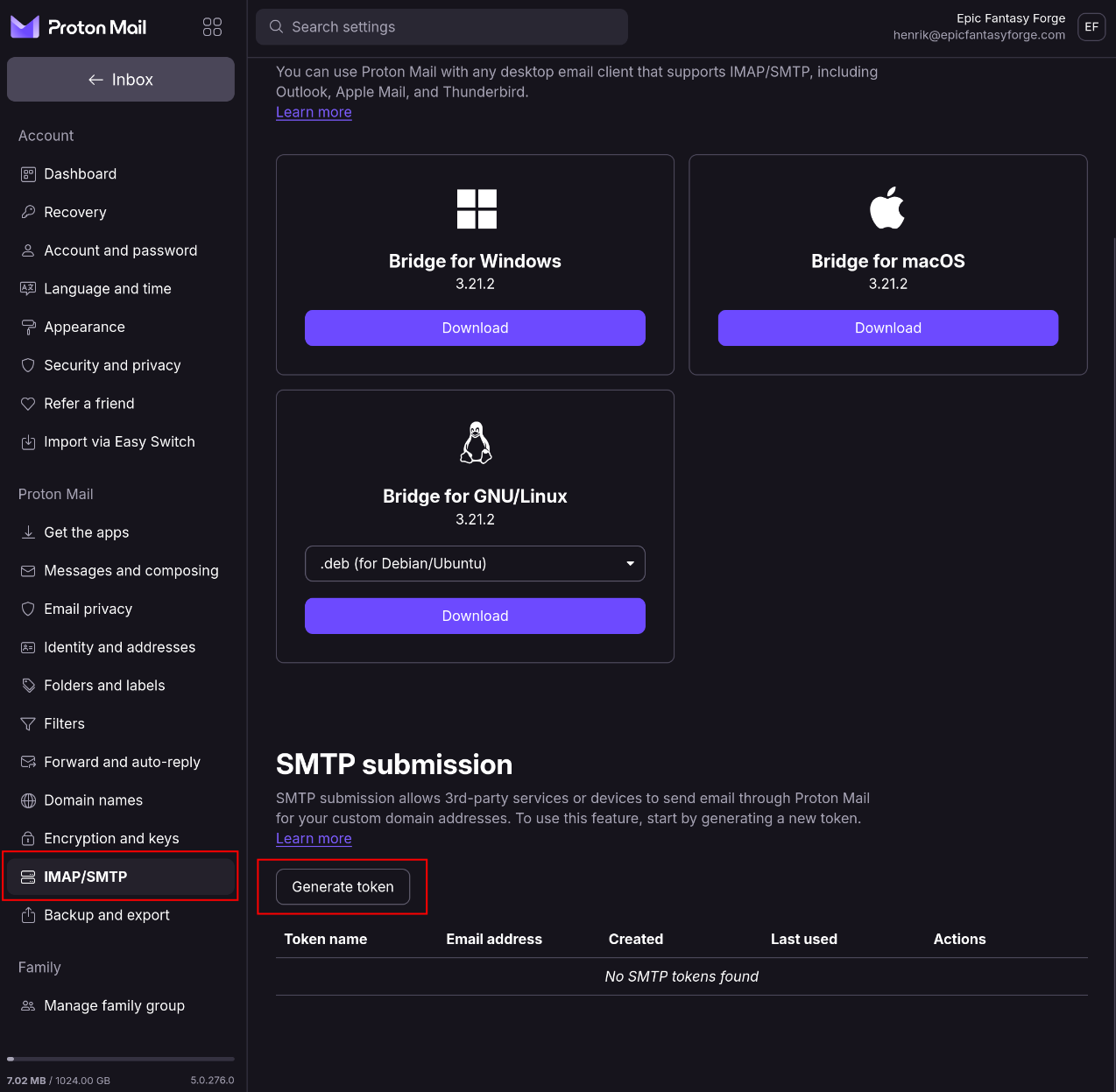The height and width of the screenshot is (1092, 1116).
Task: Open Manage family group settings
Action: pos(114,1006)
